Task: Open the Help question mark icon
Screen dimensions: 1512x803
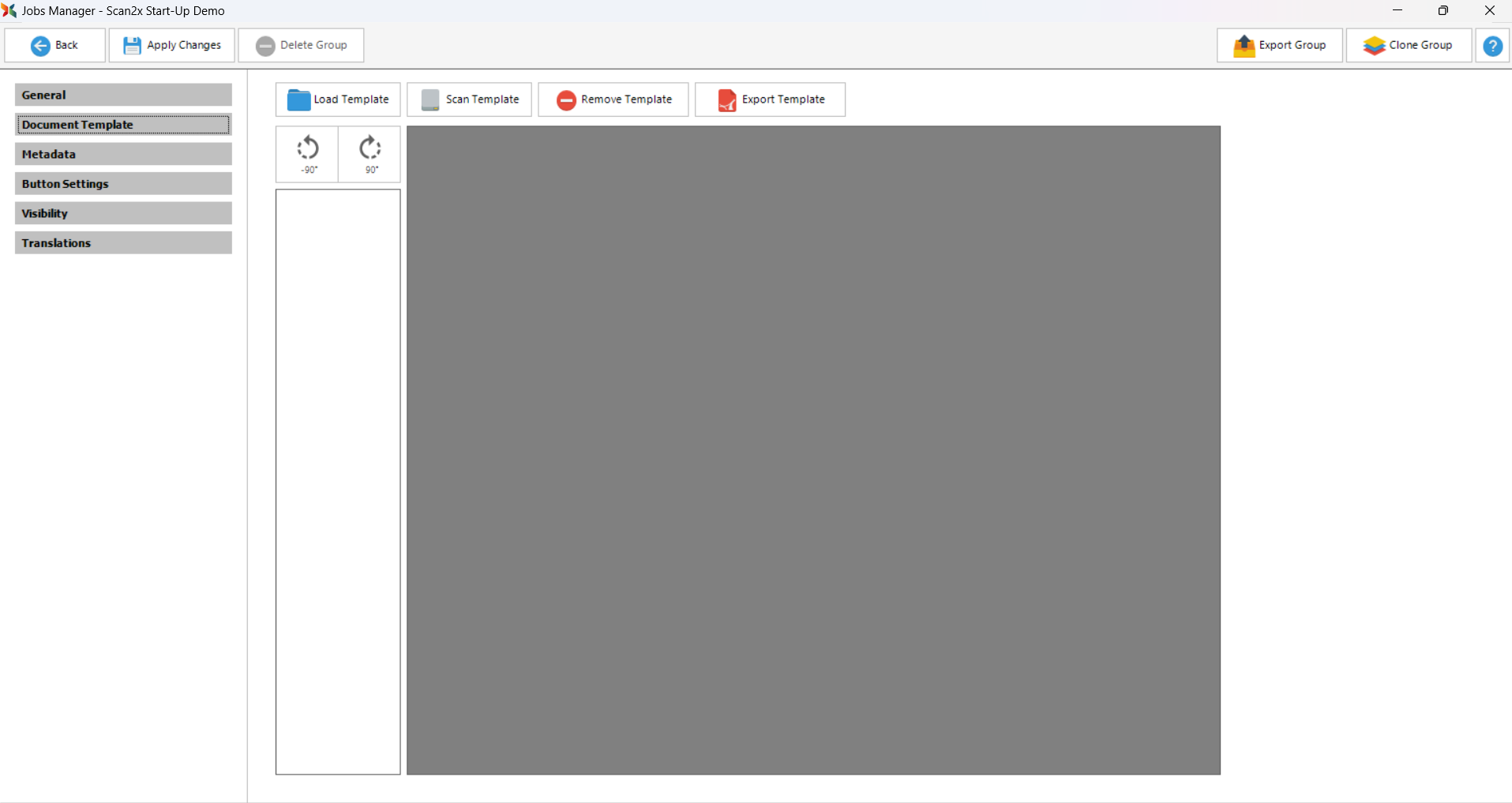Action: click(x=1492, y=46)
